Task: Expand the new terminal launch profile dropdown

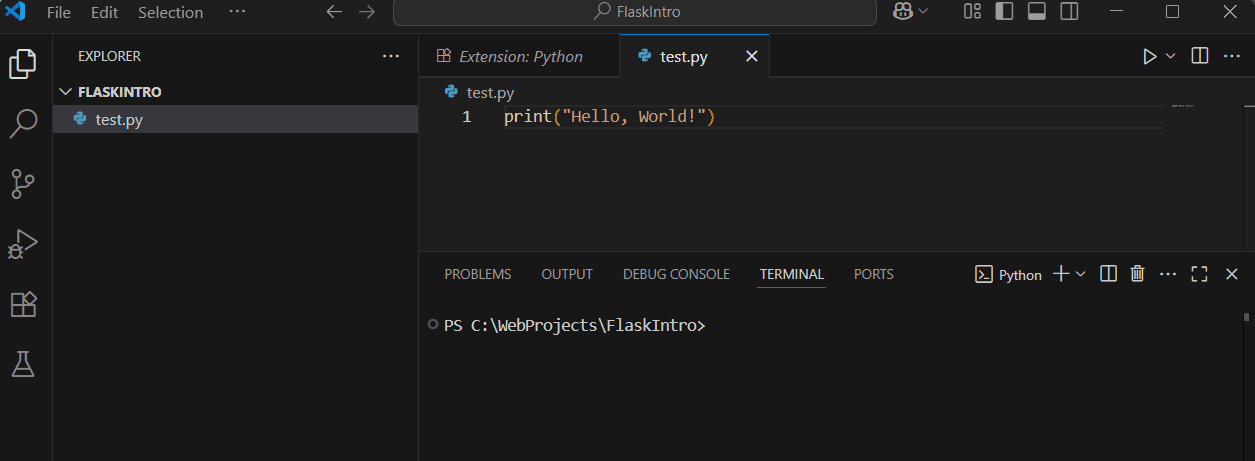Action: click(1081, 274)
